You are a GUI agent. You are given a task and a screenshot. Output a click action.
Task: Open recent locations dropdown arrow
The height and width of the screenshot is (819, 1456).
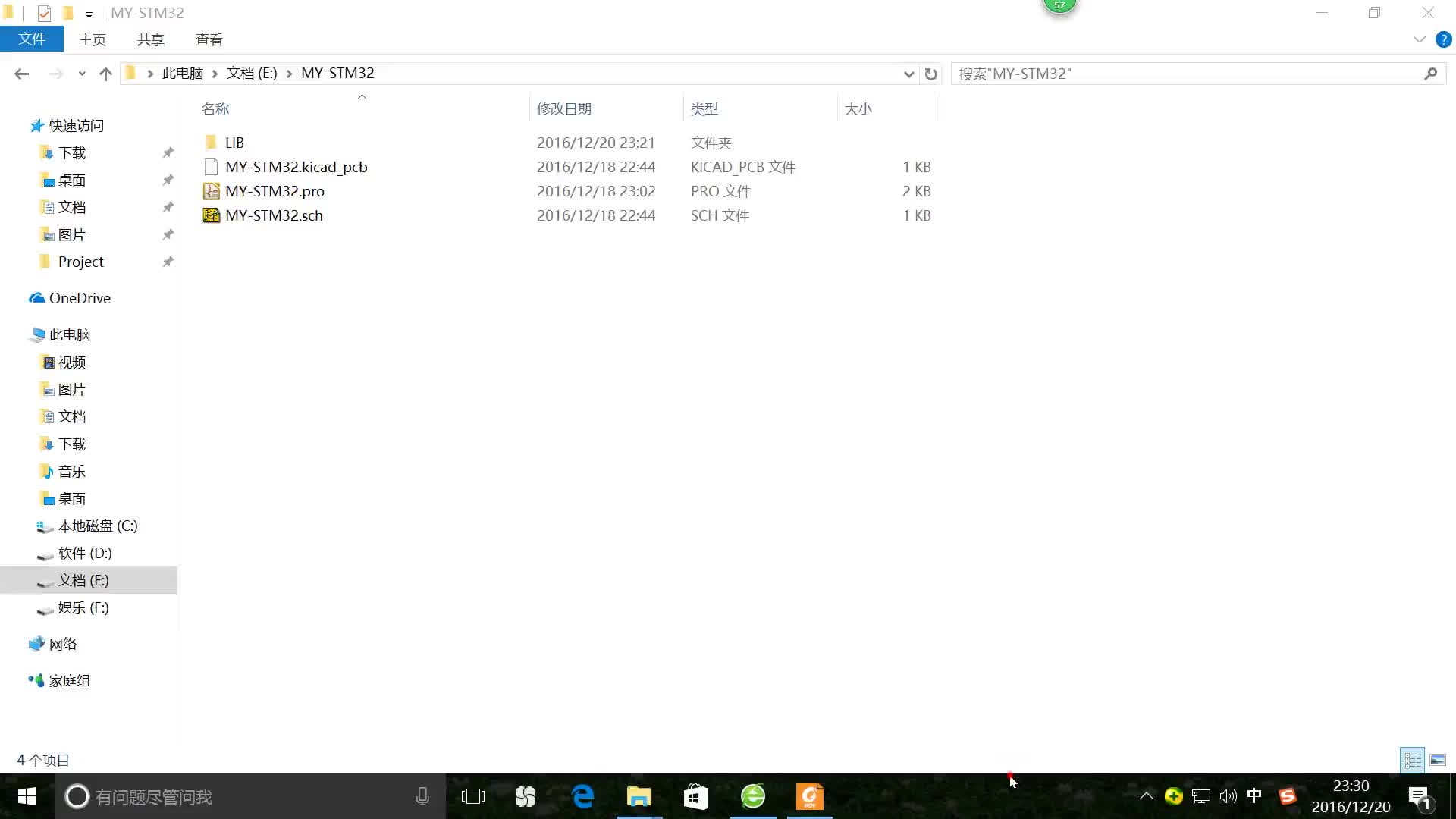[x=82, y=74]
